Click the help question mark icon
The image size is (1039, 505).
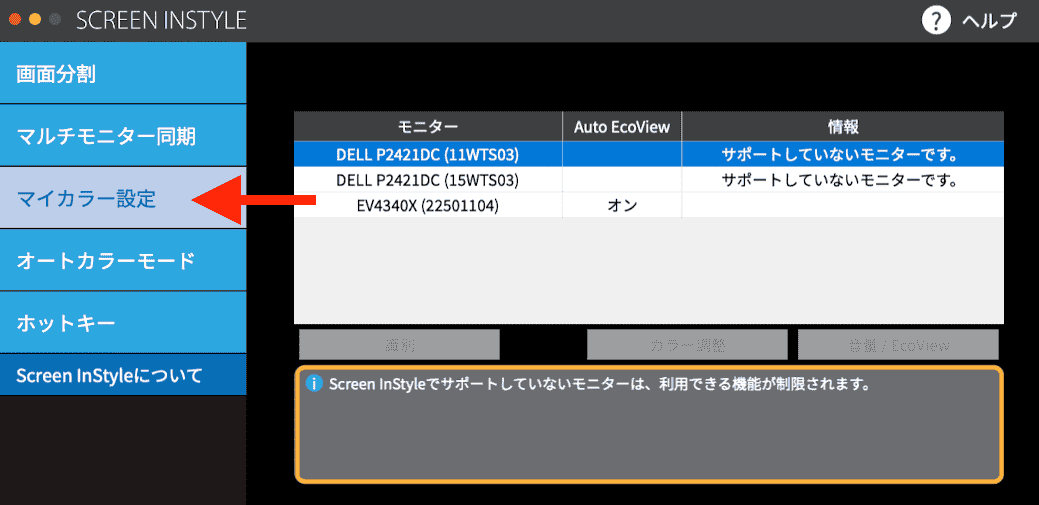[936, 21]
